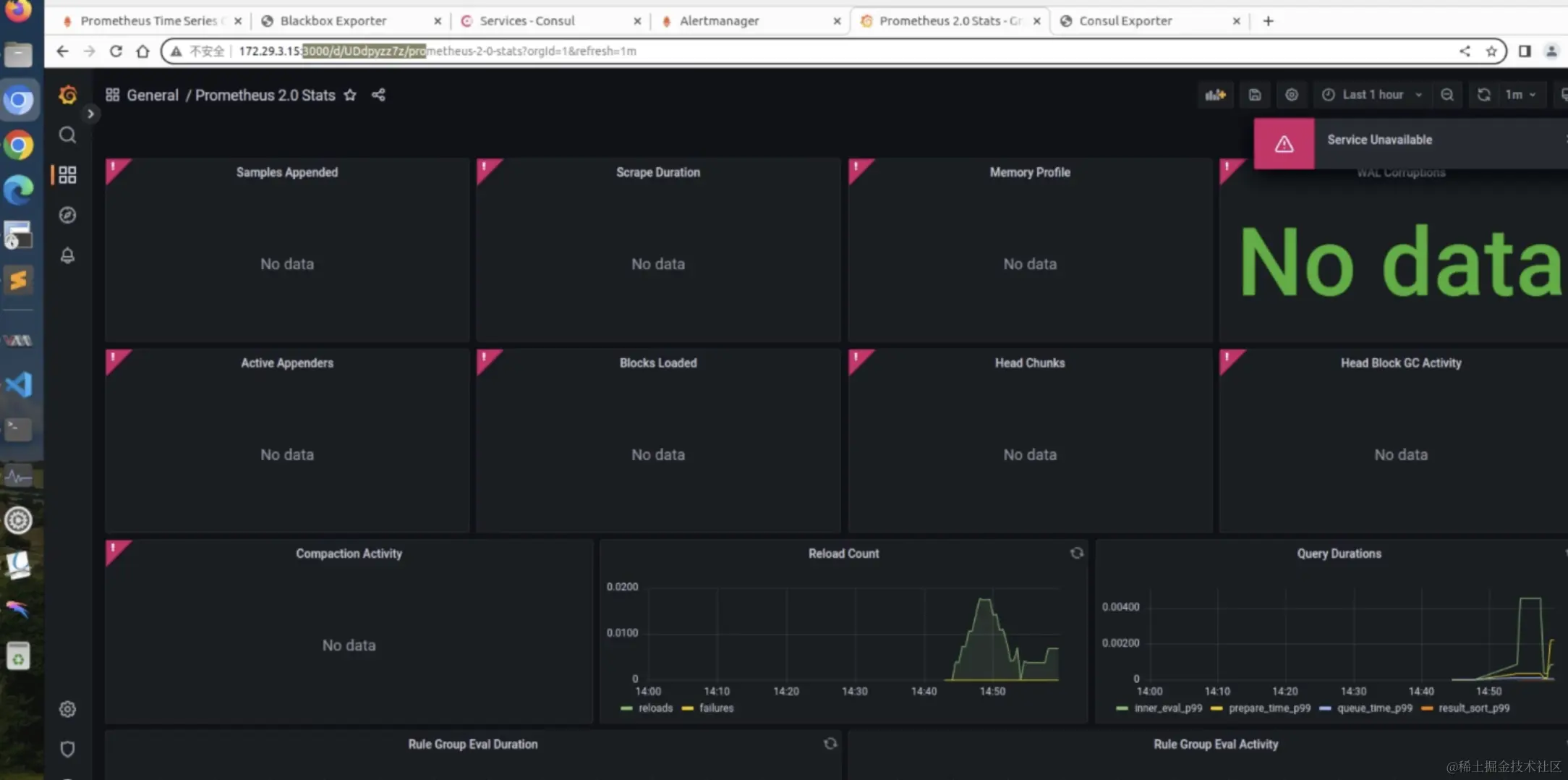Open the Search dashboards icon in sidebar
The height and width of the screenshot is (780, 1568).
(x=67, y=135)
